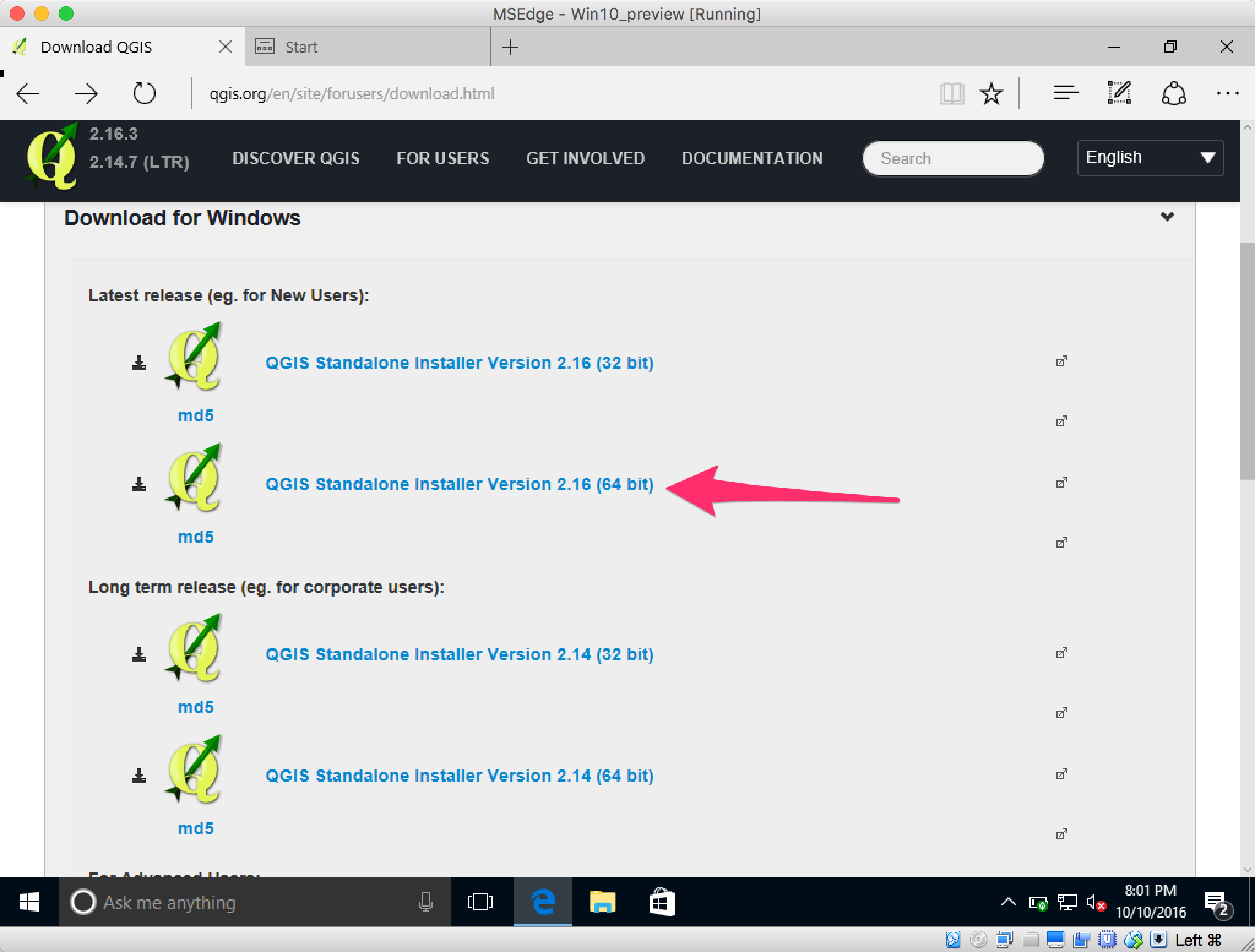
Task: Click the Edge icon in the taskbar
Action: [543, 902]
